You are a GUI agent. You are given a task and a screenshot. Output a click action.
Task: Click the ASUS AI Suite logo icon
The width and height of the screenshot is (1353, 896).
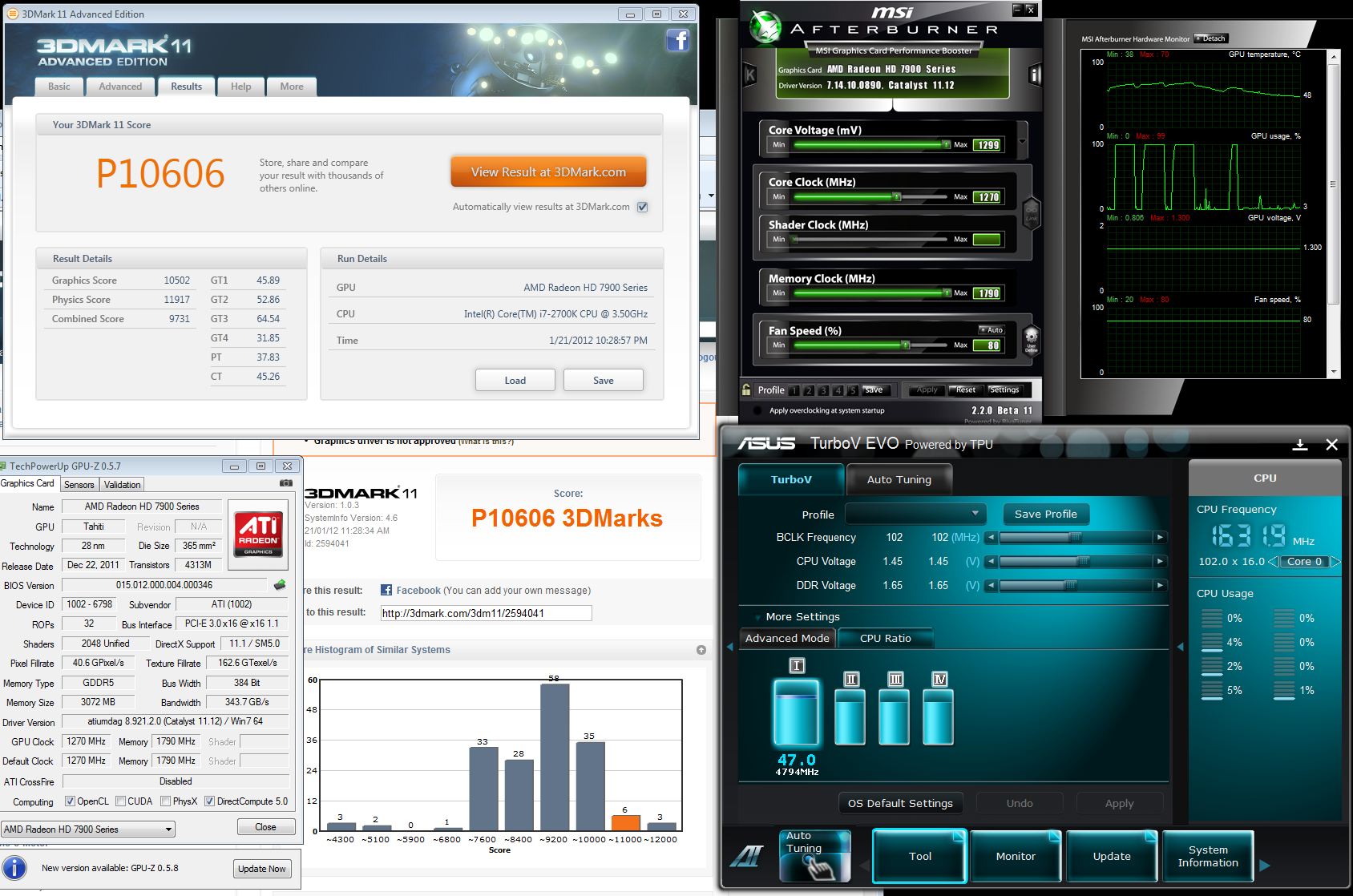(746, 858)
